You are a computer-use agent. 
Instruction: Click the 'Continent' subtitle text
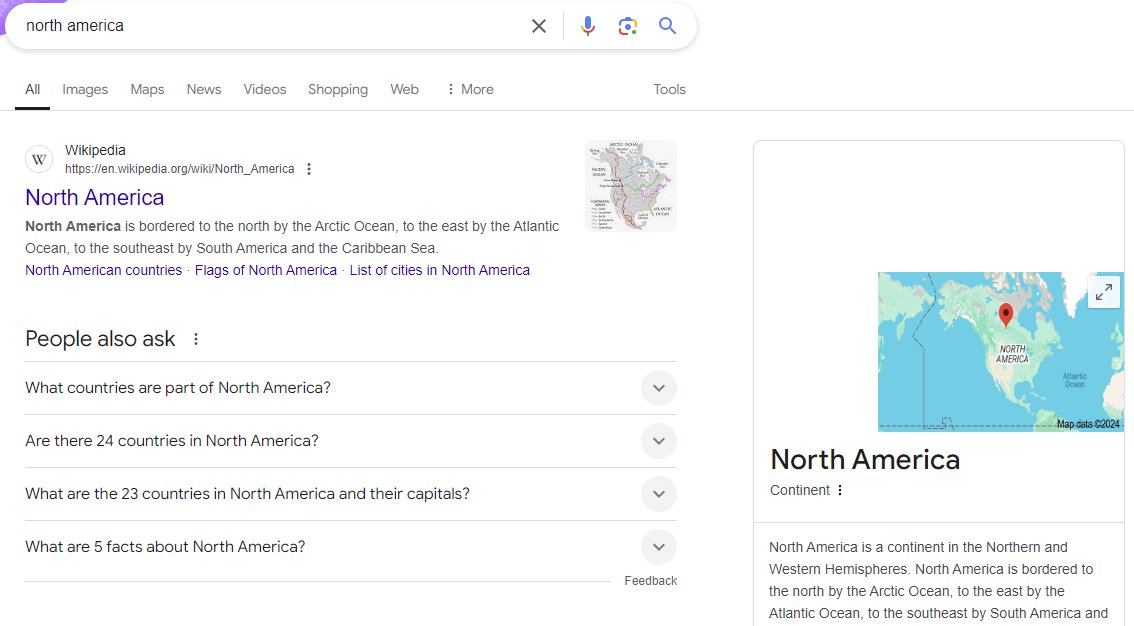coord(799,490)
